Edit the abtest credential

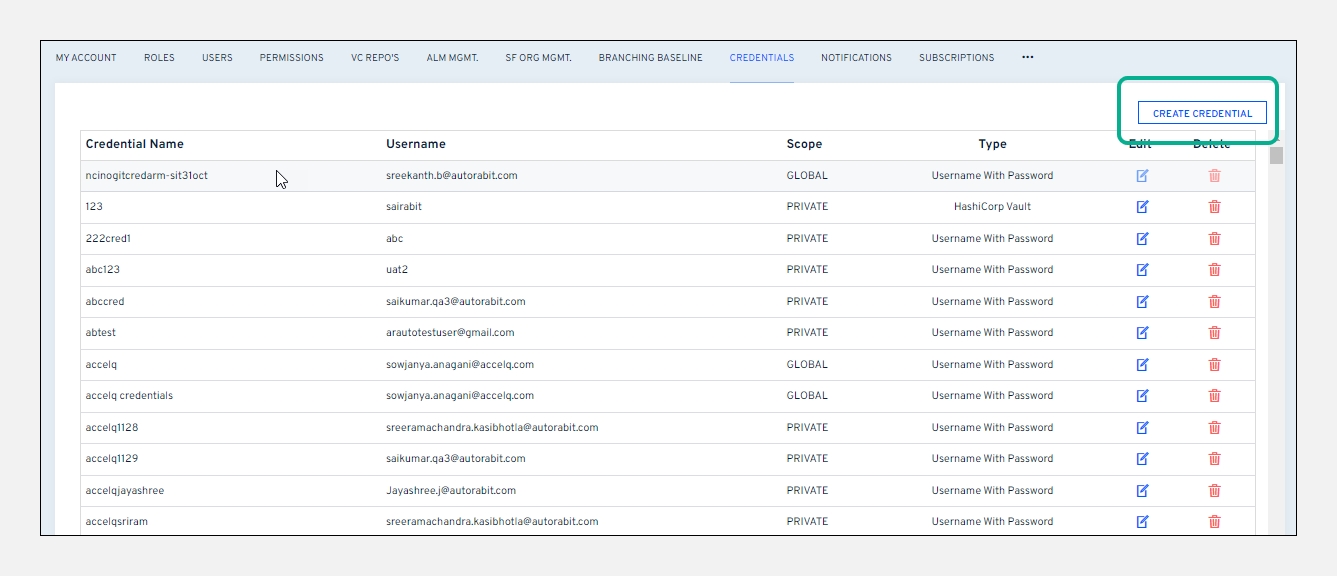(1142, 333)
